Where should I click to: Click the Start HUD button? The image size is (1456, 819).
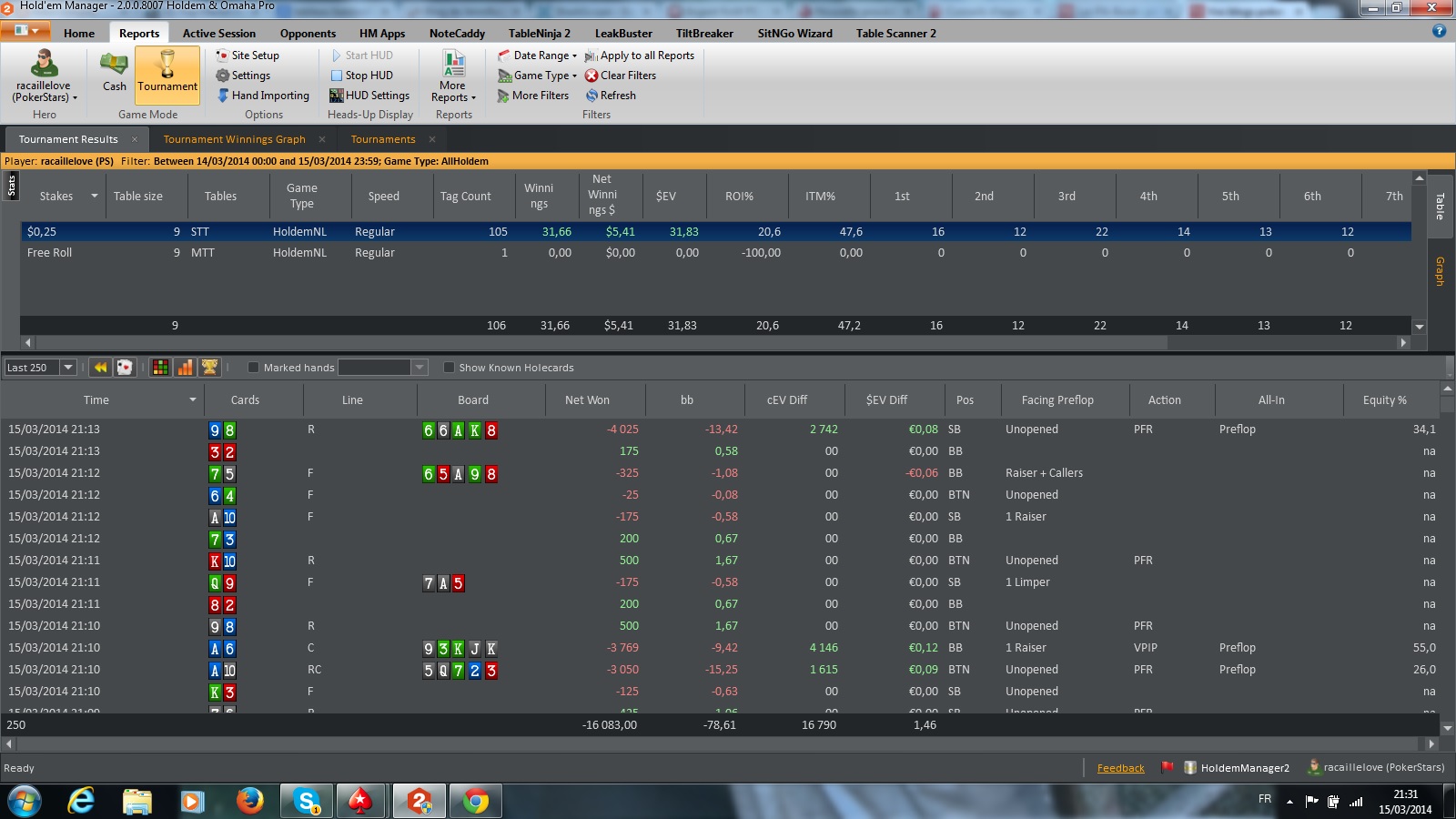tap(361, 56)
